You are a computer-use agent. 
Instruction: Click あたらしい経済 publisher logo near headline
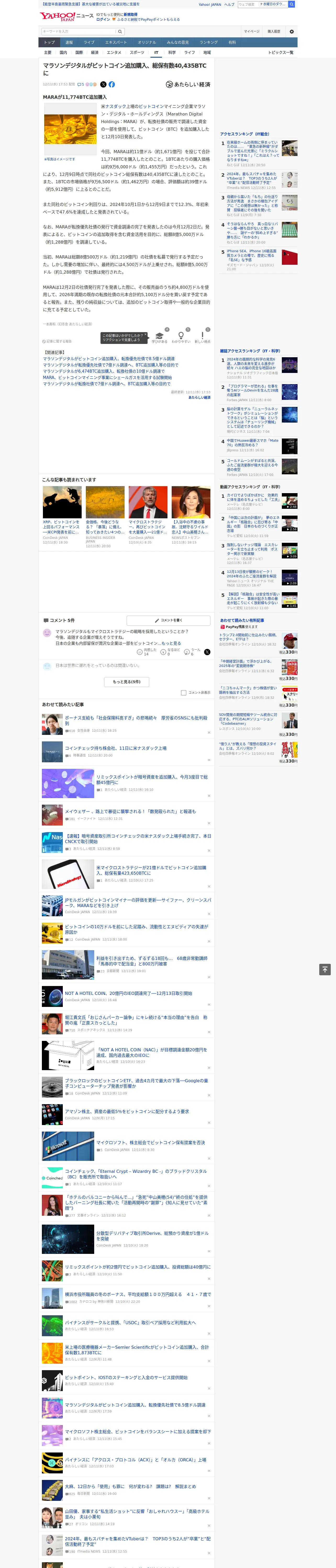(x=188, y=85)
